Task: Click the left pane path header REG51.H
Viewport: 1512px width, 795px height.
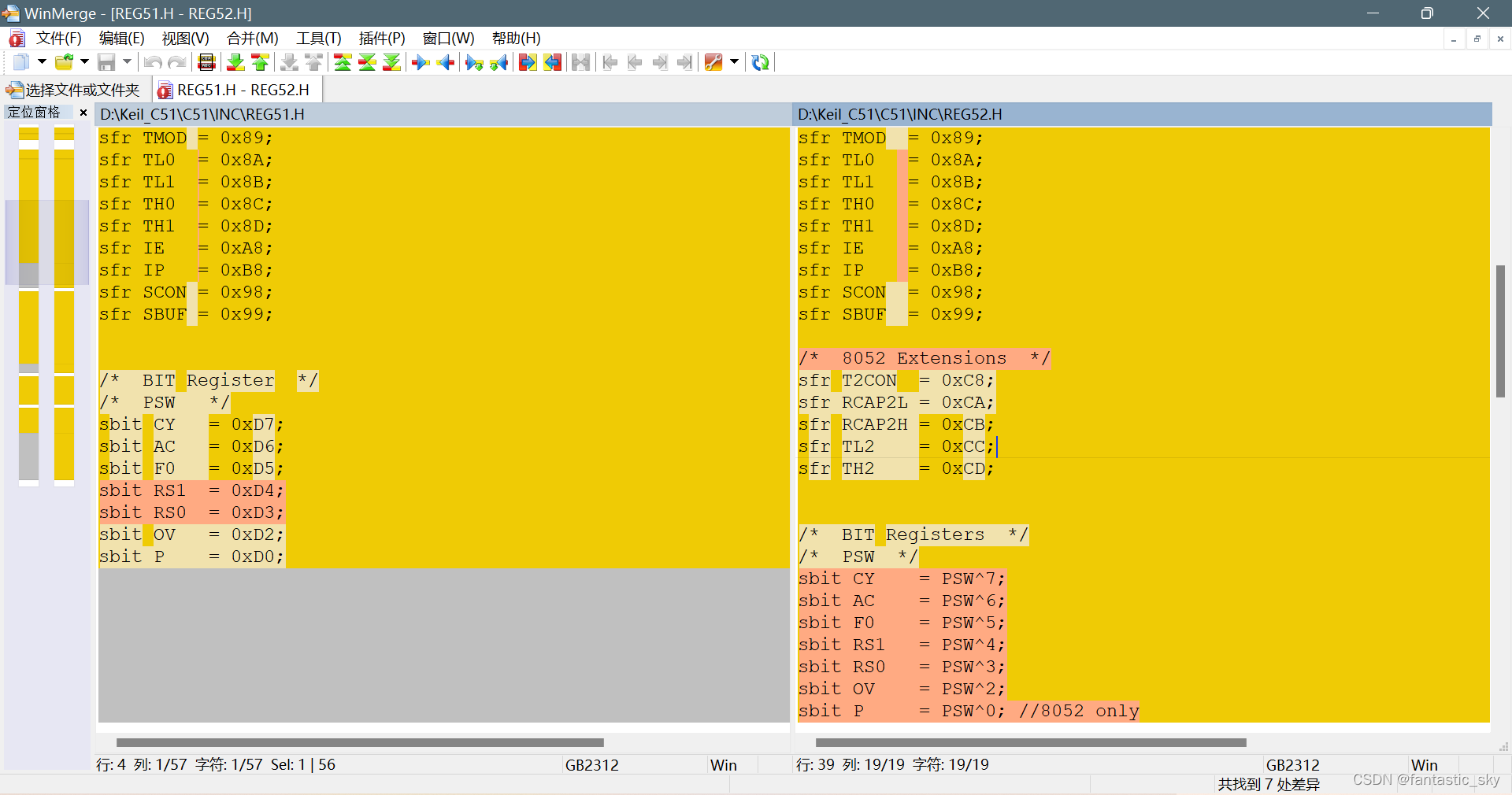Action: click(x=443, y=114)
